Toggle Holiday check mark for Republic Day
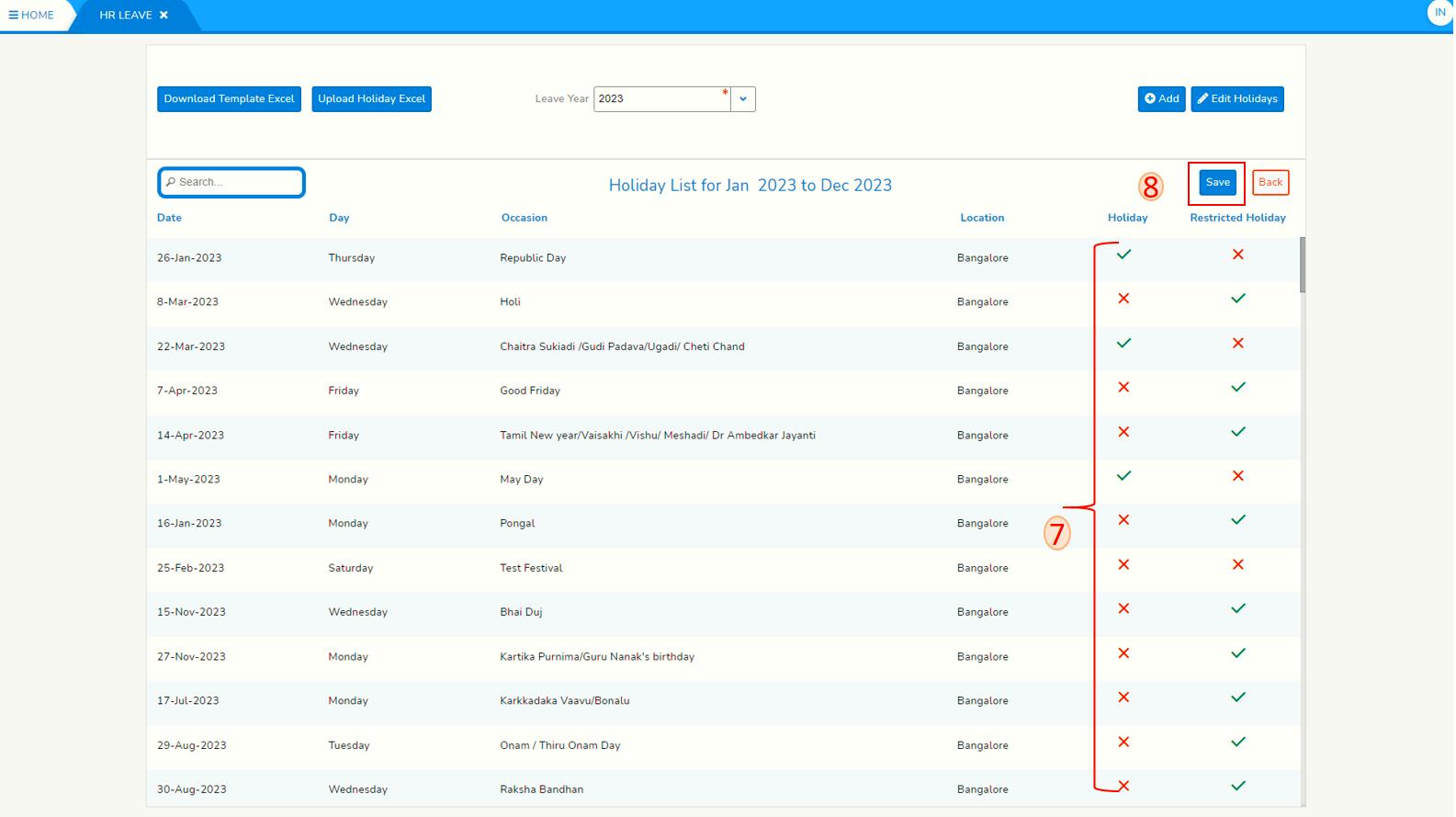The width and height of the screenshot is (1456, 817). tap(1123, 255)
